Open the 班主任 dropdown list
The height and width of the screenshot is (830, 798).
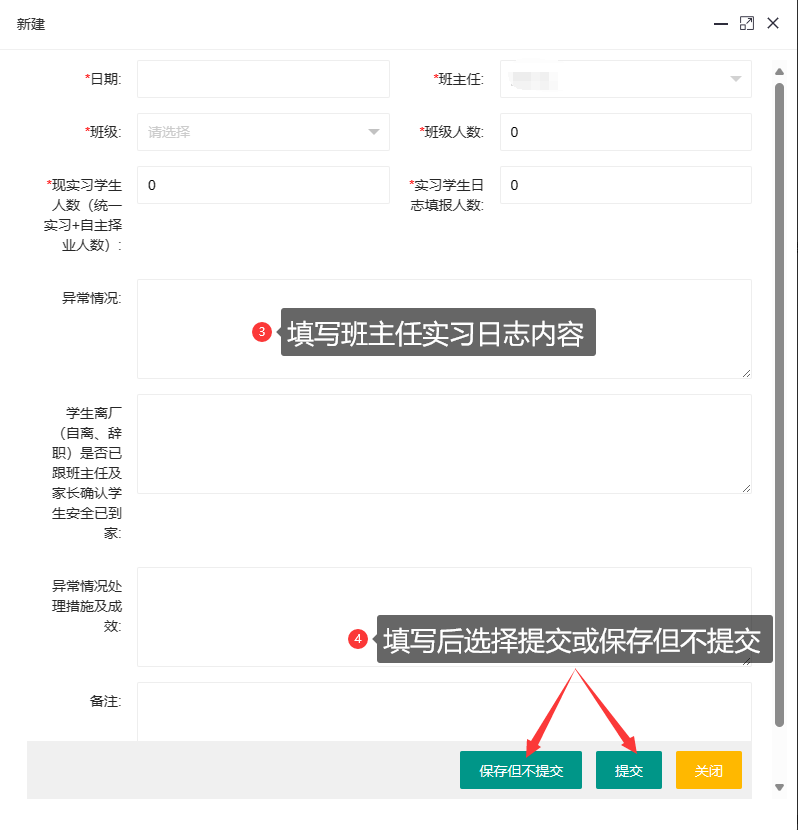tap(625, 79)
